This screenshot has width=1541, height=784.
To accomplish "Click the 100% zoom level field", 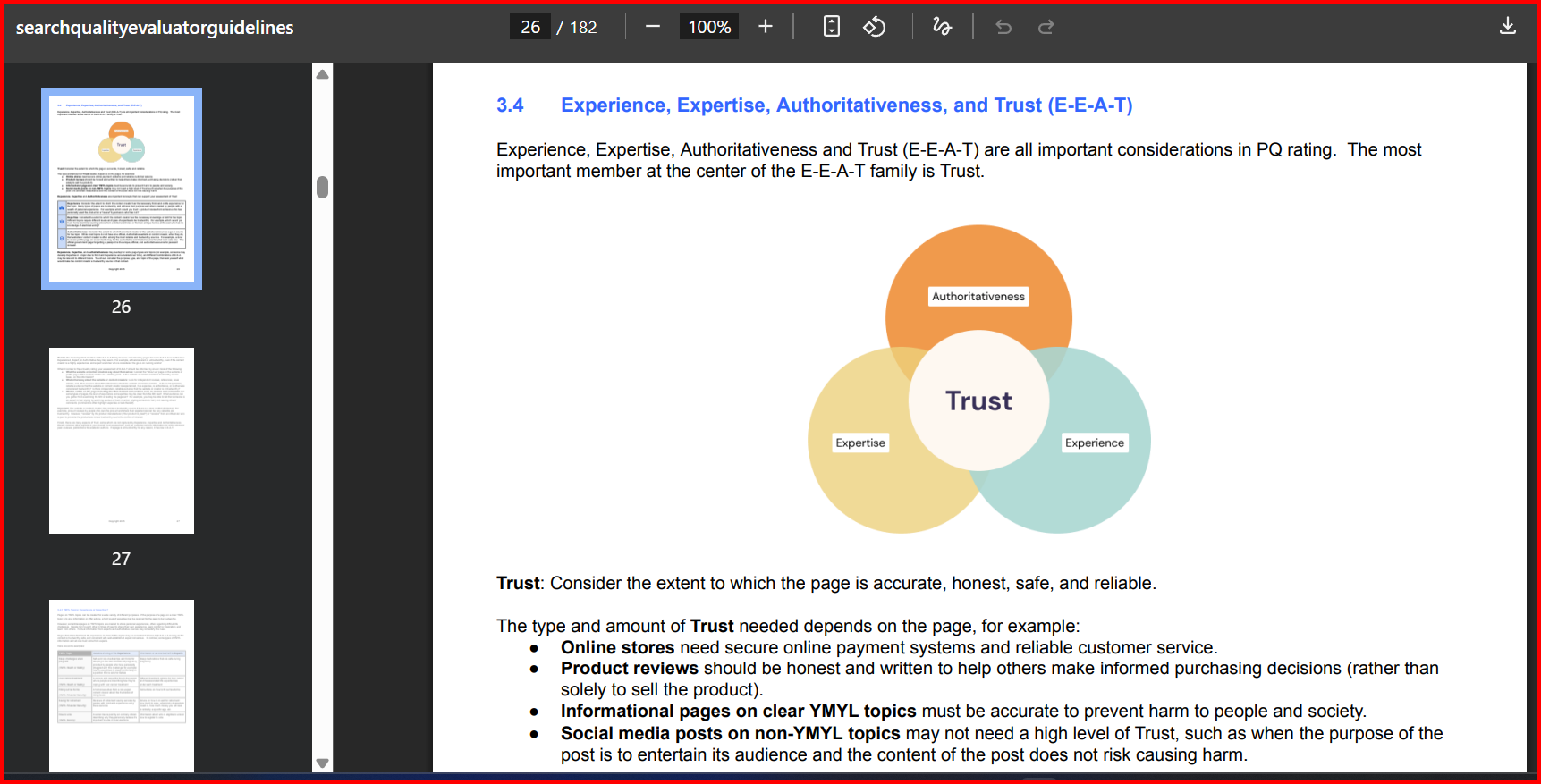I will click(709, 27).
